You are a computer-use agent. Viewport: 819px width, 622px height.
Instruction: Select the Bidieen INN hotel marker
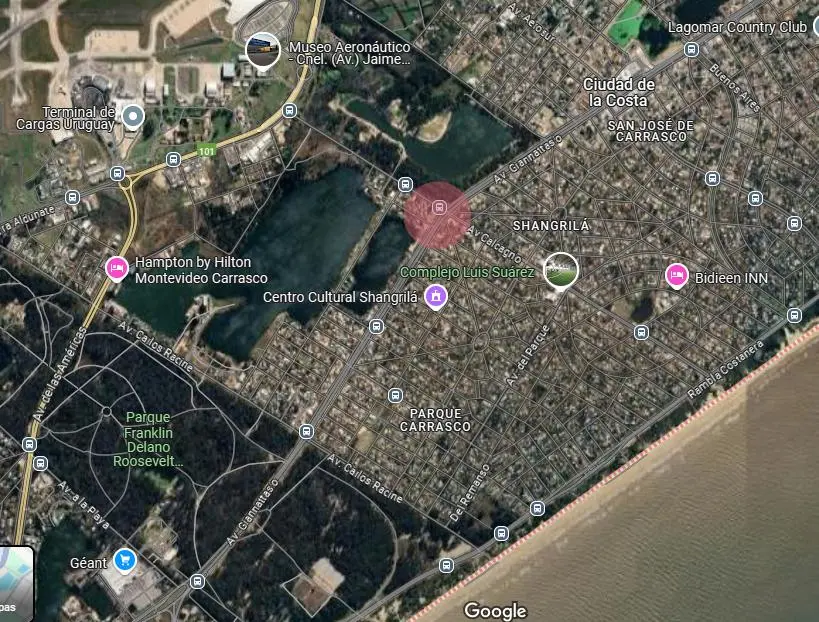[676, 276]
